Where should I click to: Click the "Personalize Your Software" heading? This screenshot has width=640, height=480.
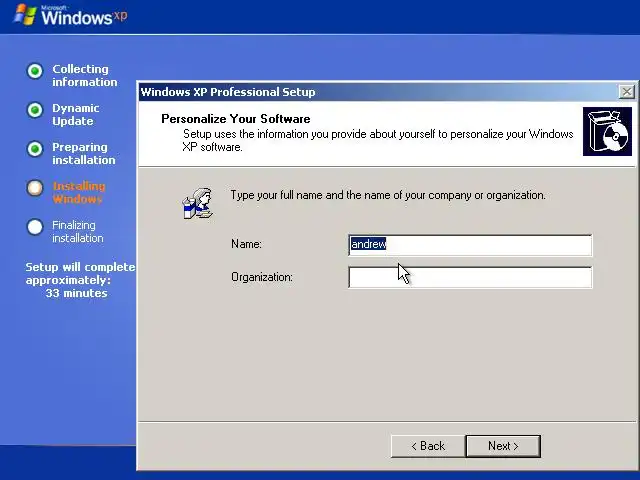(236, 119)
